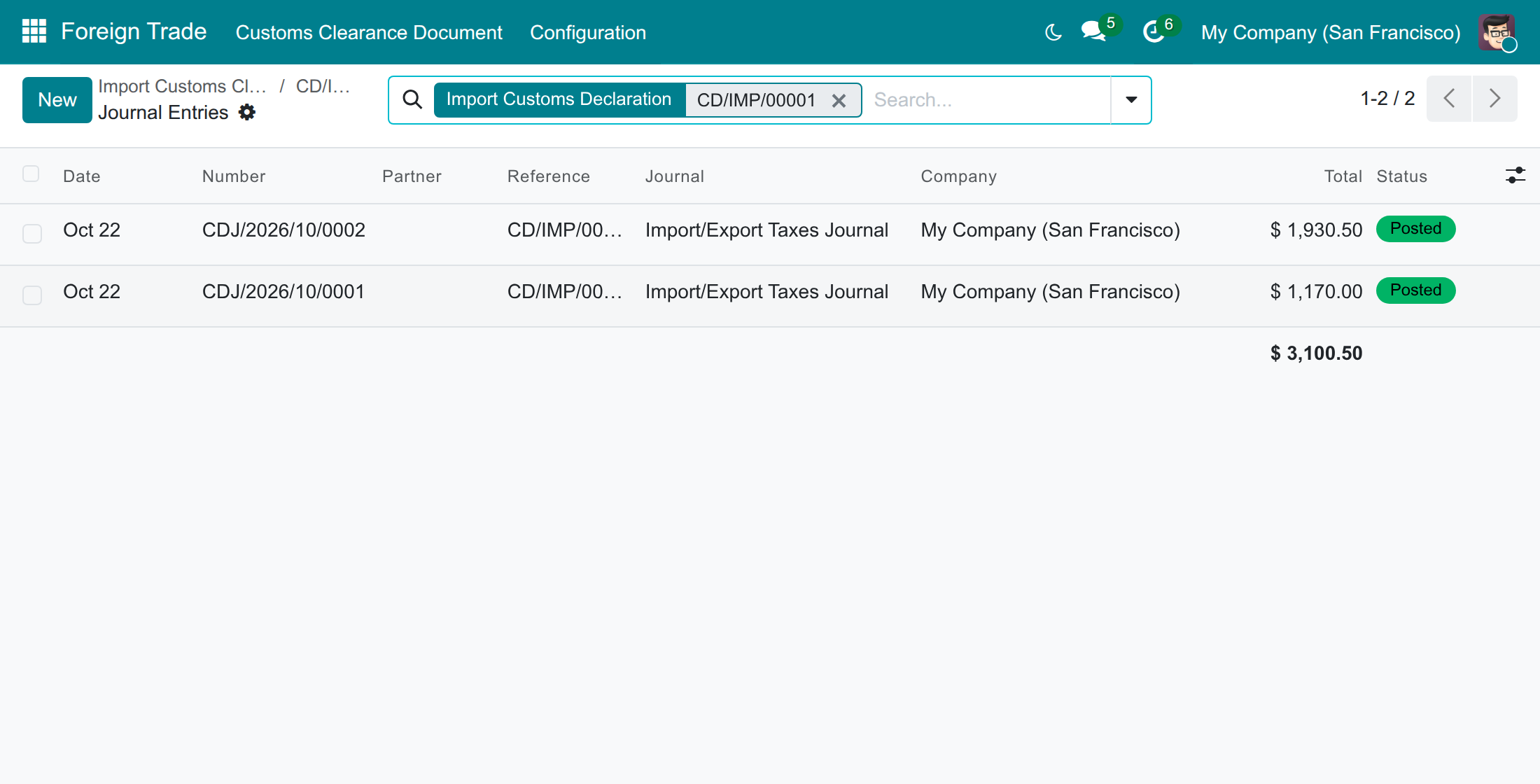Toggle dark mode moon icon
The height and width of the screenshot is (784, 1540).
1053,32
